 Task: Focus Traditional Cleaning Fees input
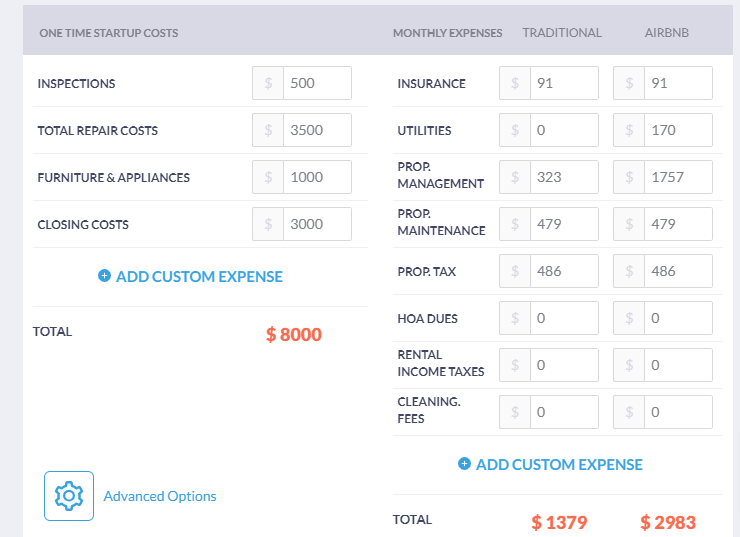[563, 412]
